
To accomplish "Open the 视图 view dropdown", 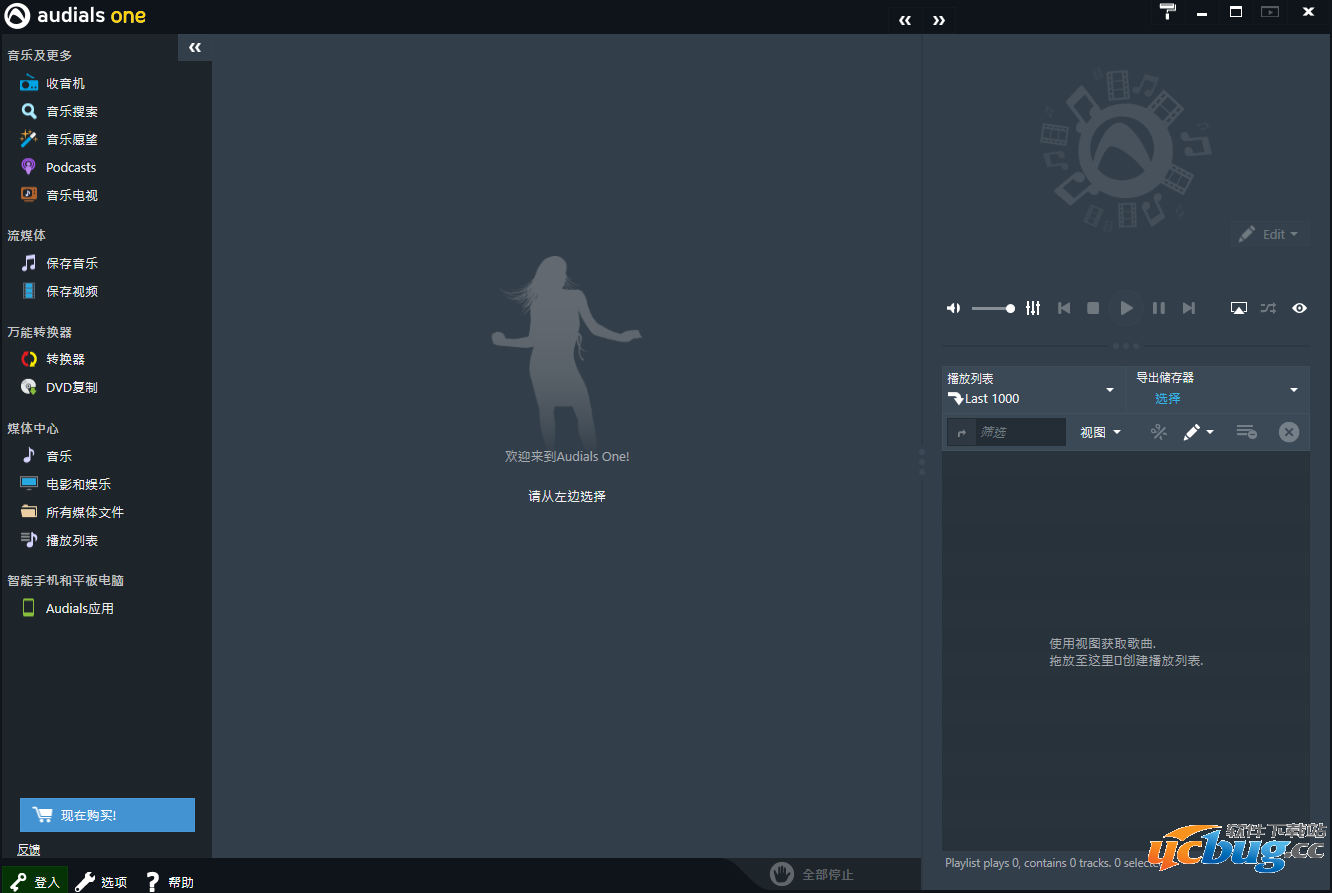I will click(1100, 432).
